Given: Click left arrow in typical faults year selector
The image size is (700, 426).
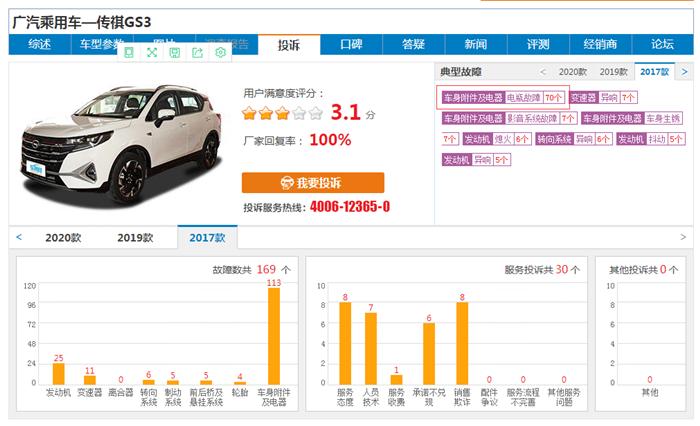Looking at the screenshot, I should (543, 72).
